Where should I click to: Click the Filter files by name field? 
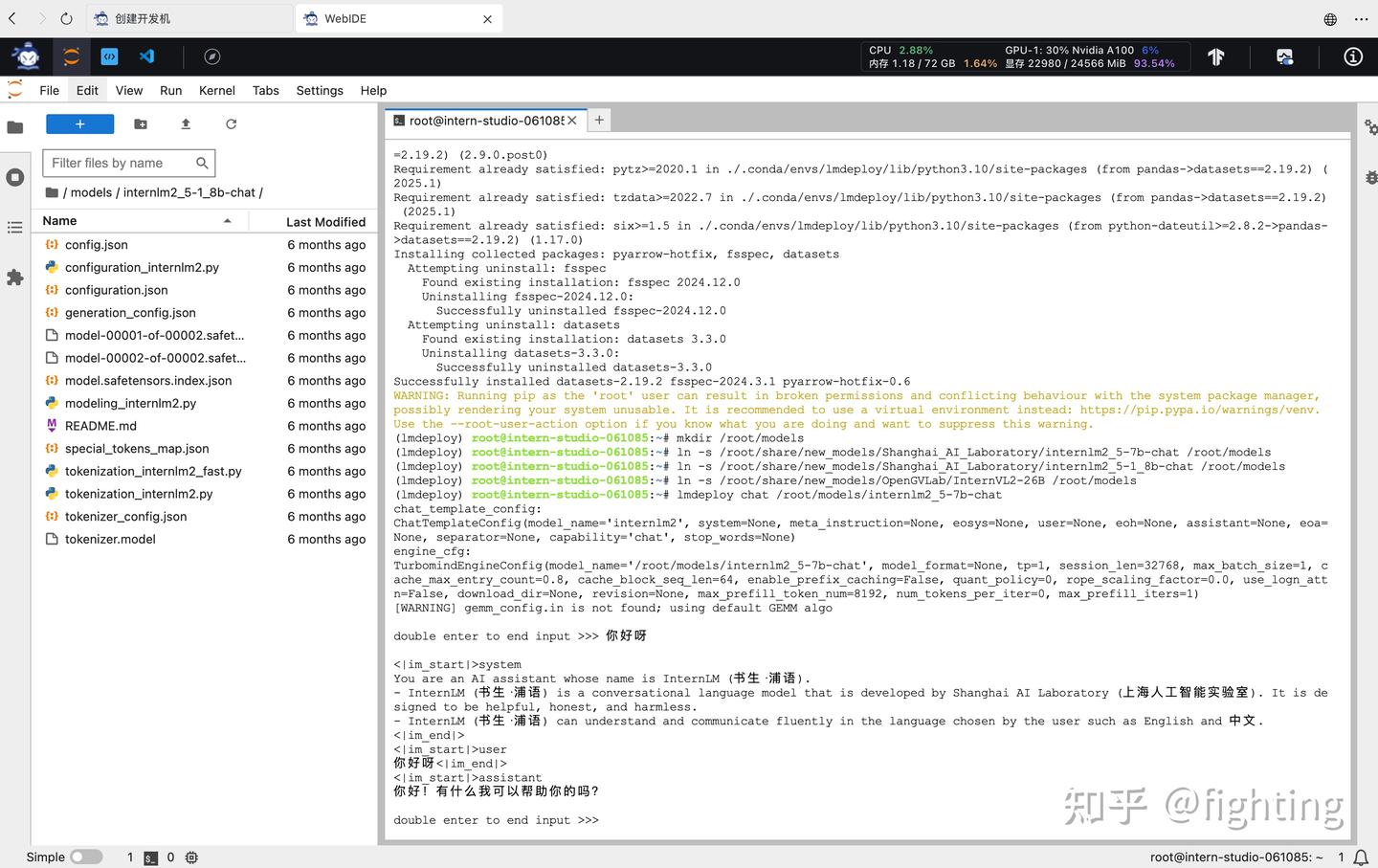pos(120,163)
